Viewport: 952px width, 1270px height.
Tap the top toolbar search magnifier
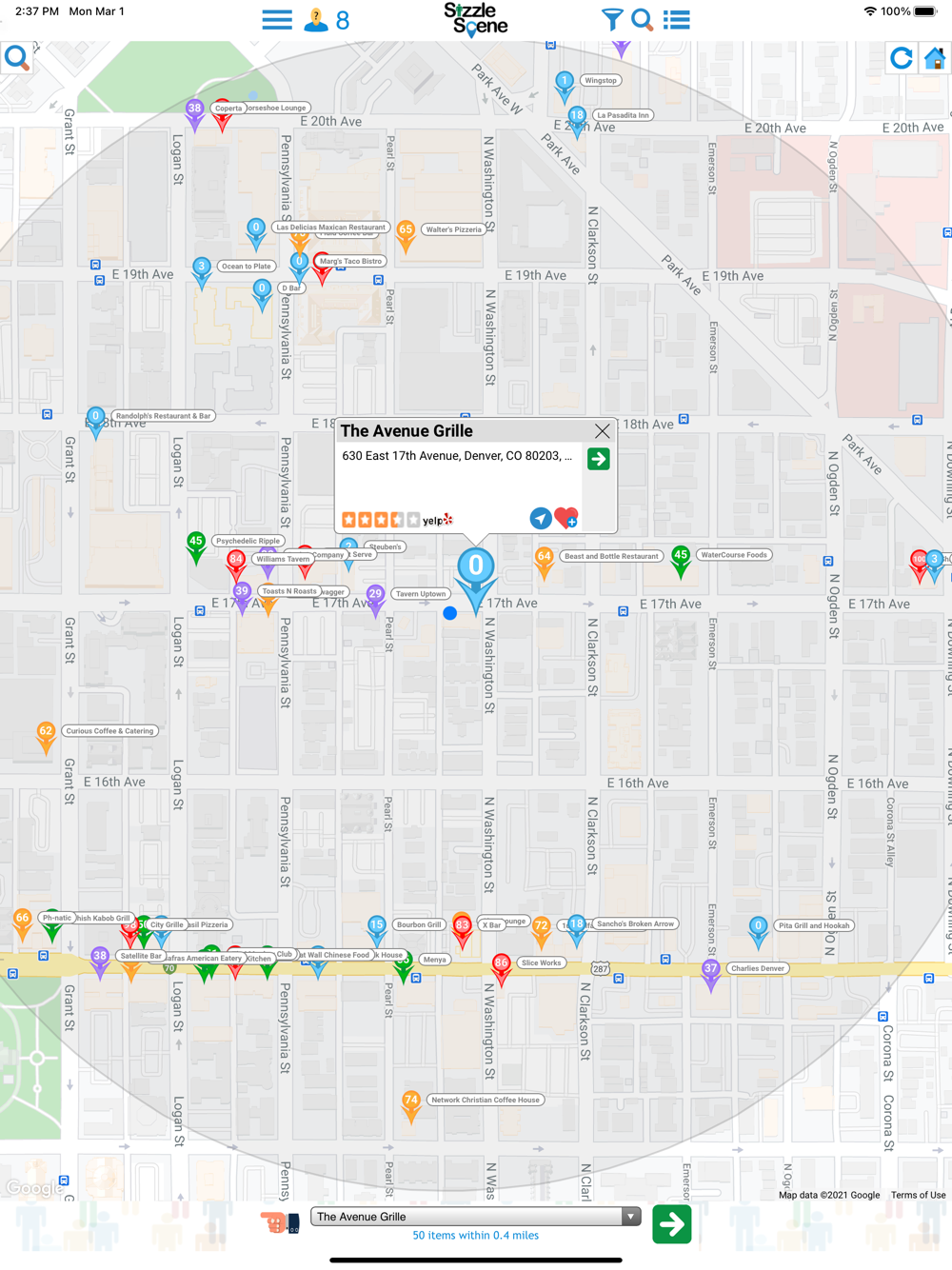coord(643,19)
